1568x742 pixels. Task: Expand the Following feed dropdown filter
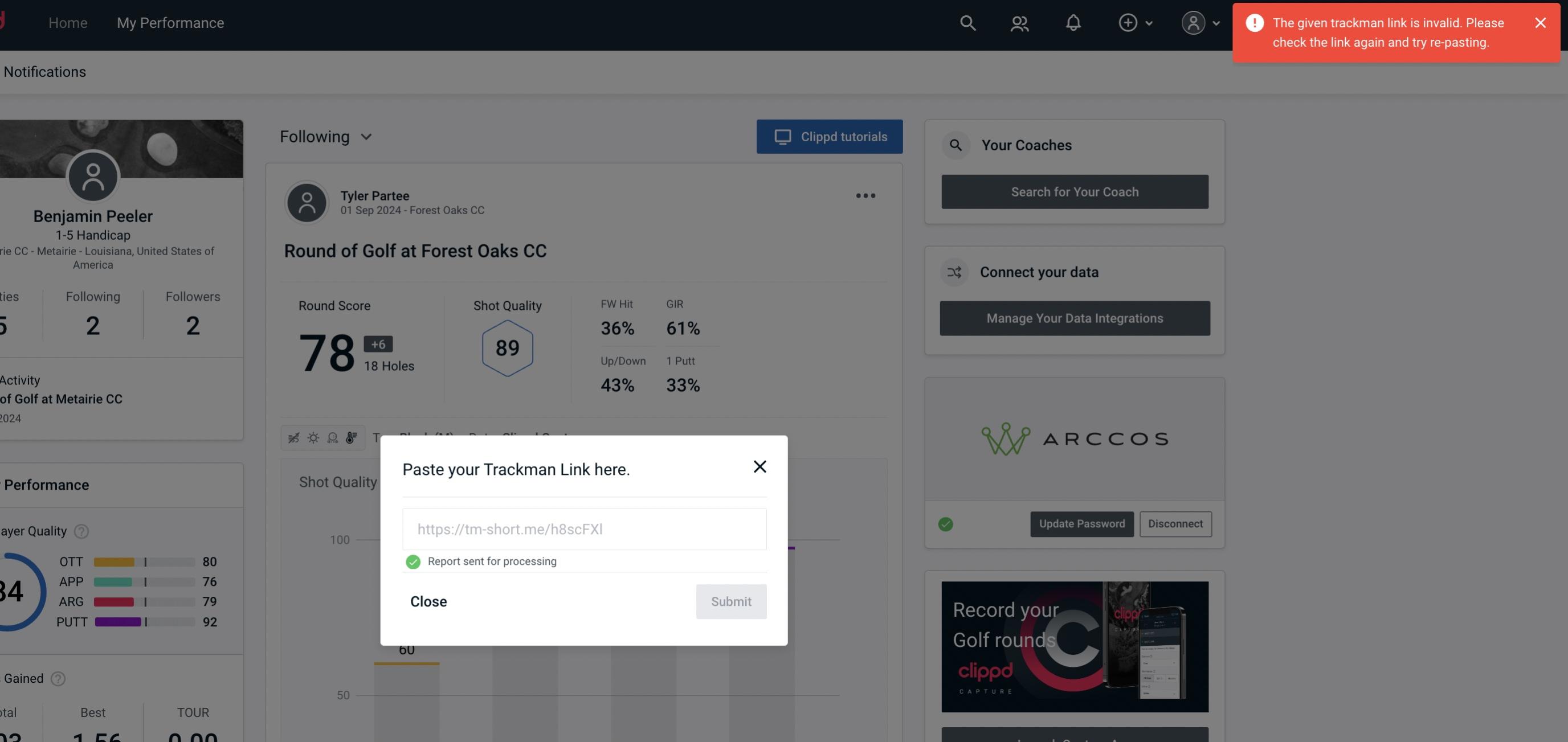[x=325, y=136]
